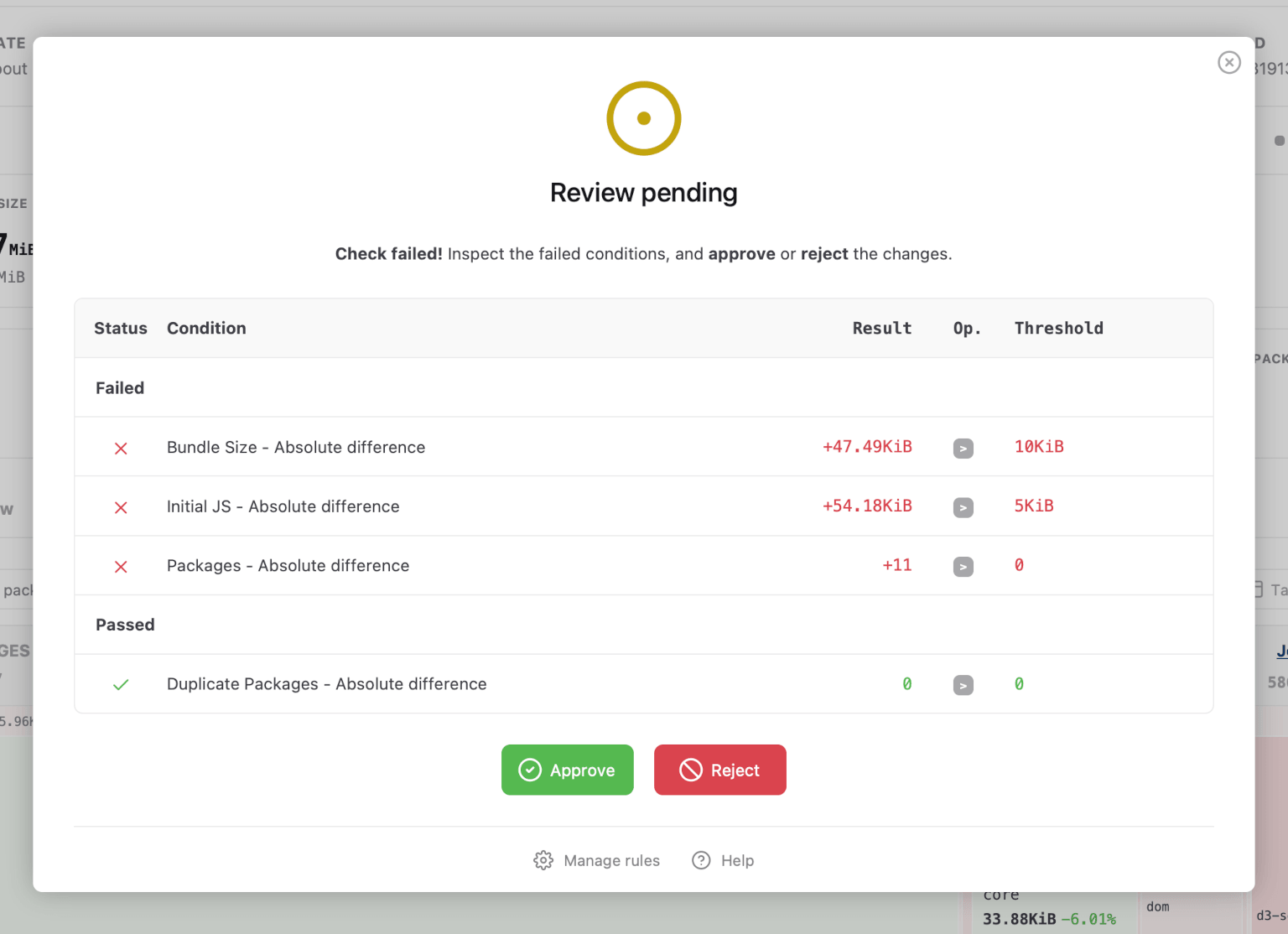Click the greater-than operator in Initial JS row
The image size is (1288, 934).
tap(963, 508)
